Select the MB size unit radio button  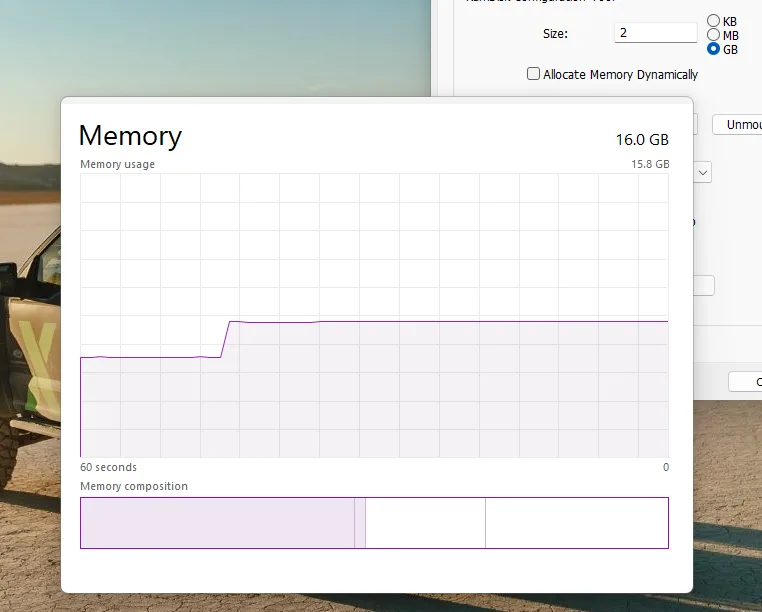coord(713,35)
